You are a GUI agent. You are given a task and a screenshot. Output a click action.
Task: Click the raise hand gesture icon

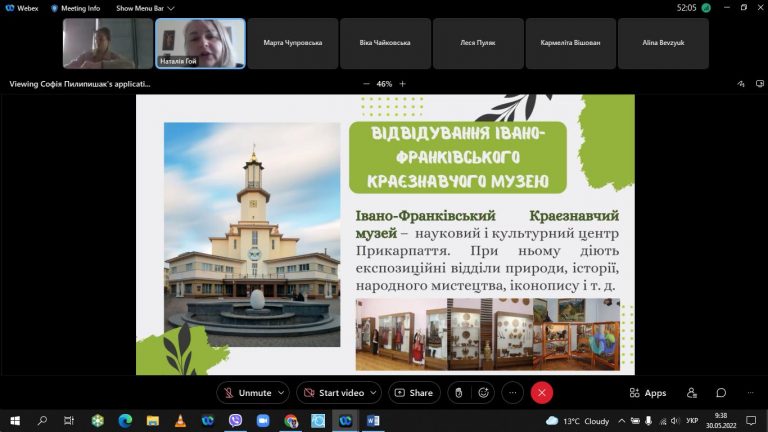(x=458, y=393)
